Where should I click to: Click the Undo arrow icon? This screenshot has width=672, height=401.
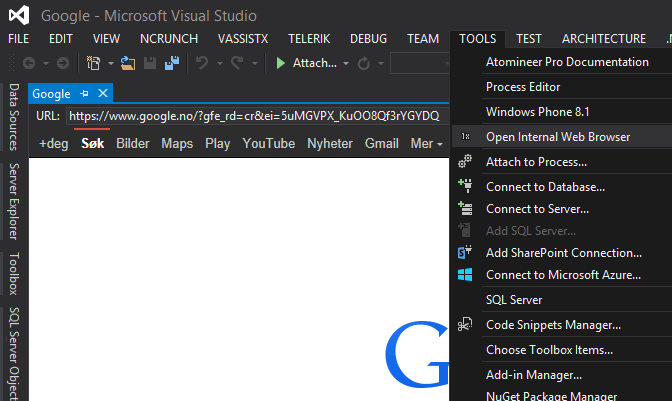pos(202,63)
